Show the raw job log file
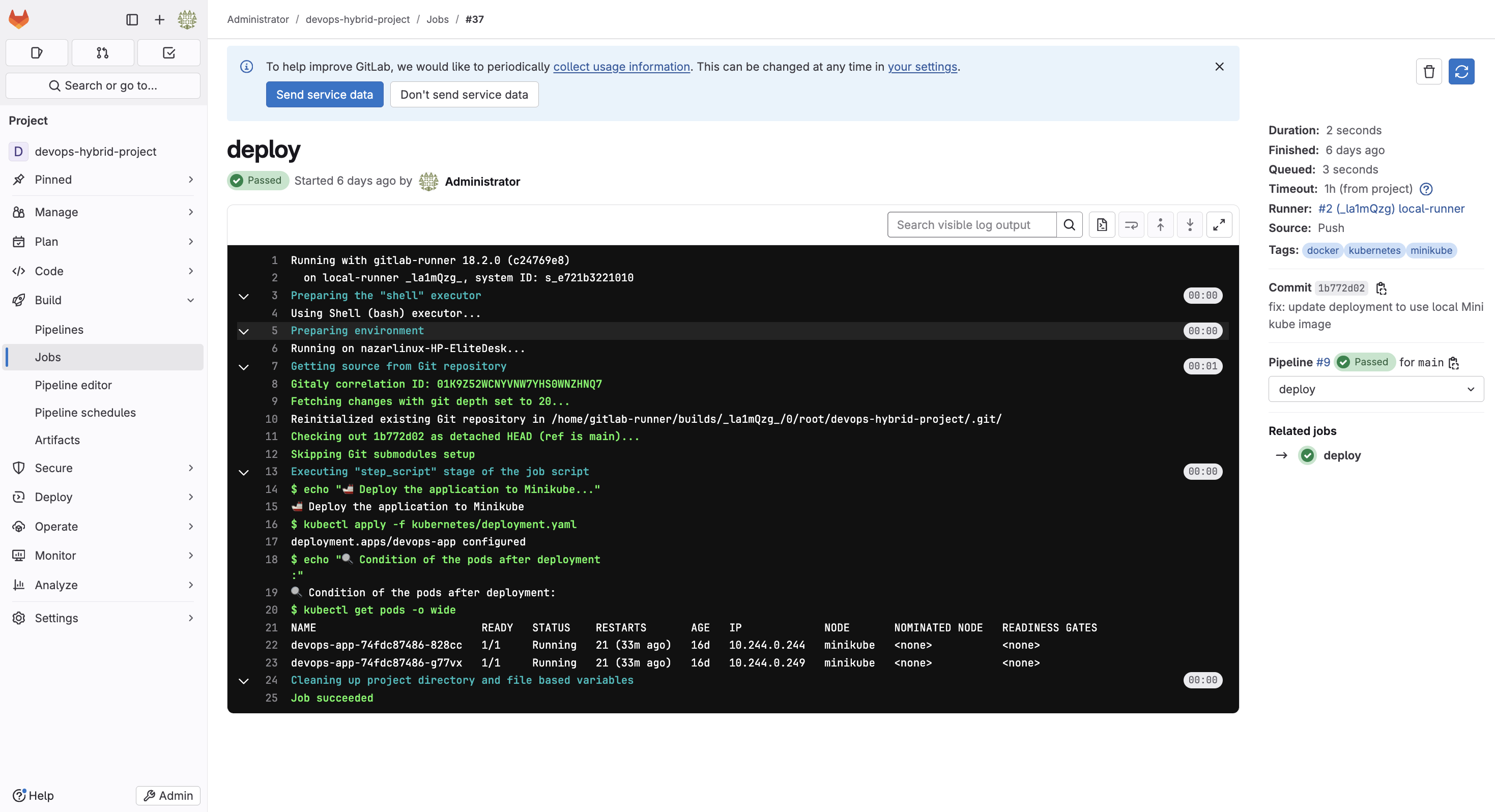This screenshot has width=1495, height=812. (x=1102, y=224)
